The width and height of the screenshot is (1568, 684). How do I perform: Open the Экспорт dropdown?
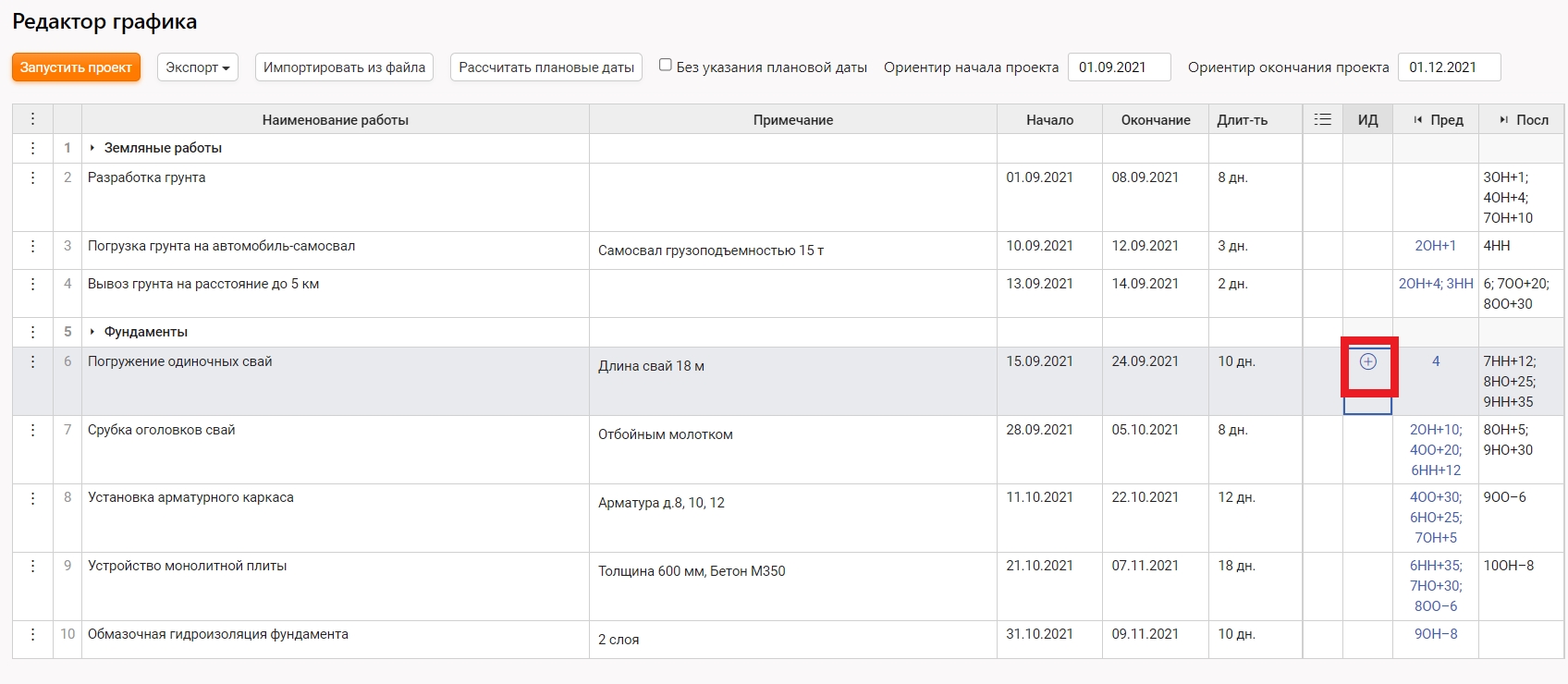tap(198, 67)
